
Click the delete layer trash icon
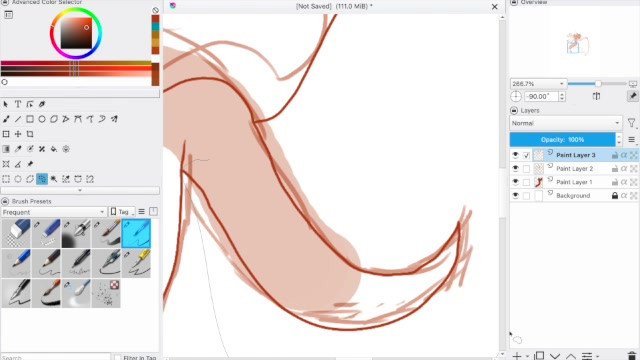(x=632, y=356)
